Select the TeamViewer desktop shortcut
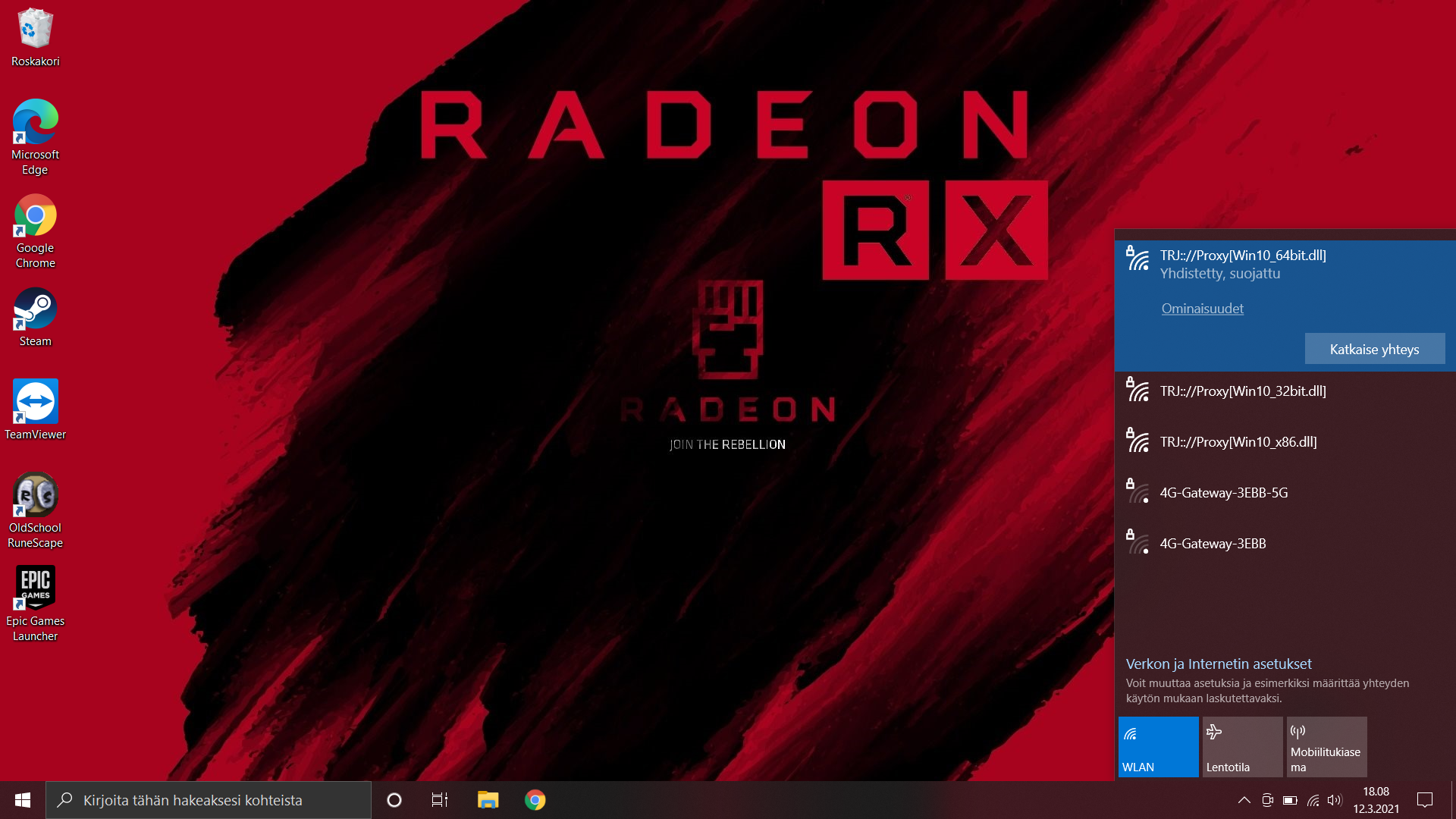This screenshot has width=1456, height=819. (35, 410)
